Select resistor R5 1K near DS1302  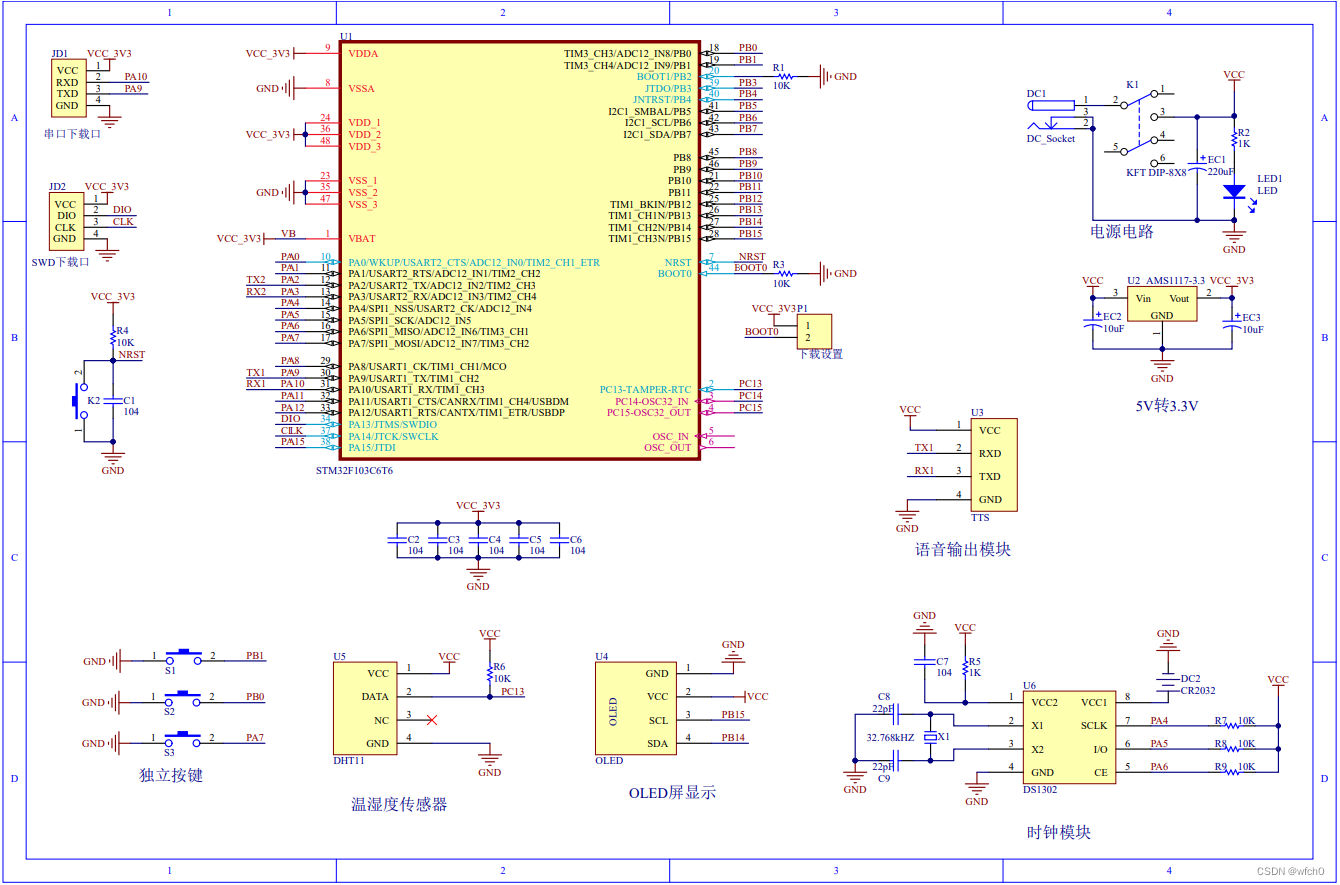pos(964,667)
